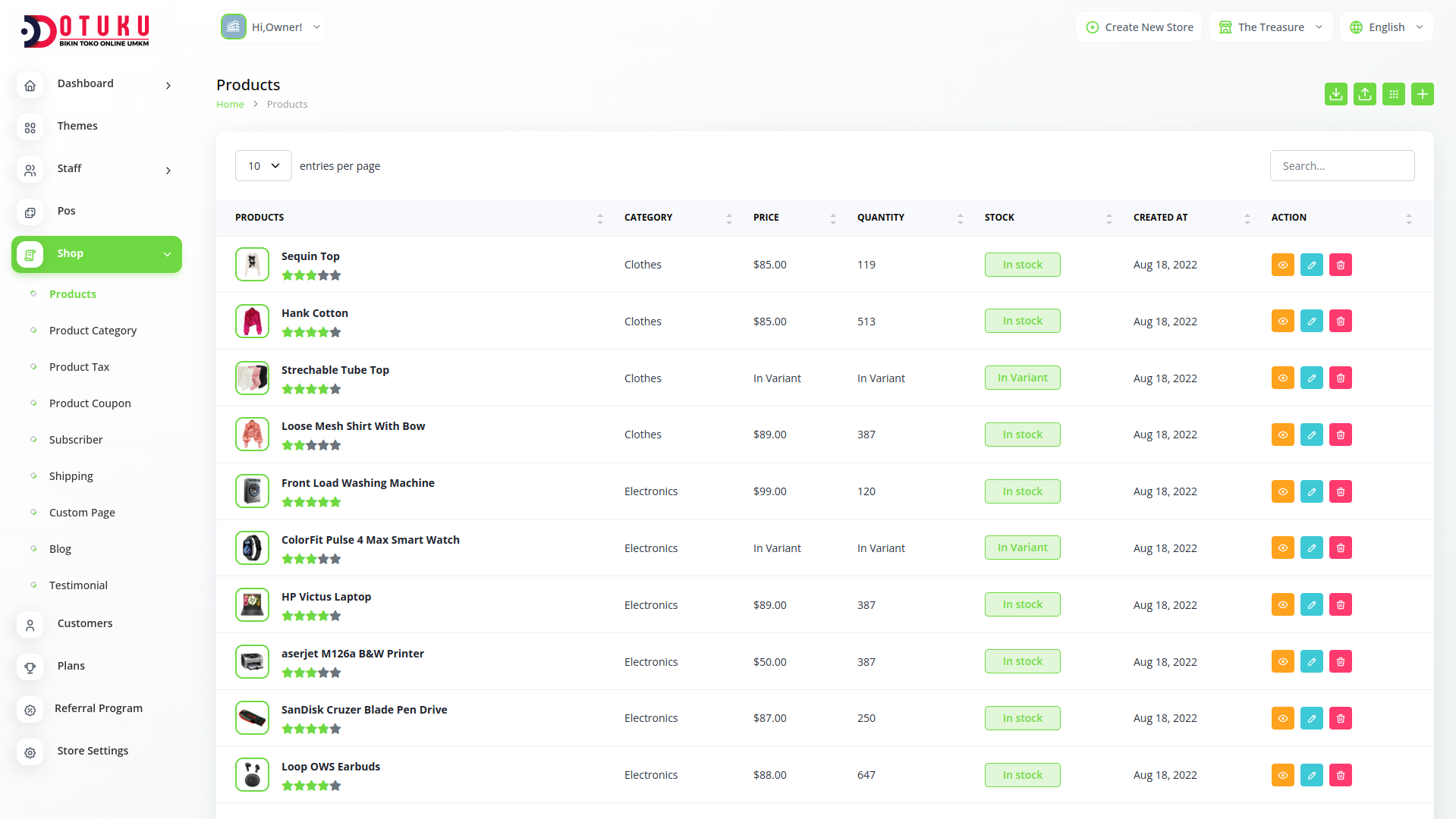Edit the HP Victus Laptop product
The width and height of the screenshot is (1456, 819).
pyautogui.click(x=1311, y=604)
